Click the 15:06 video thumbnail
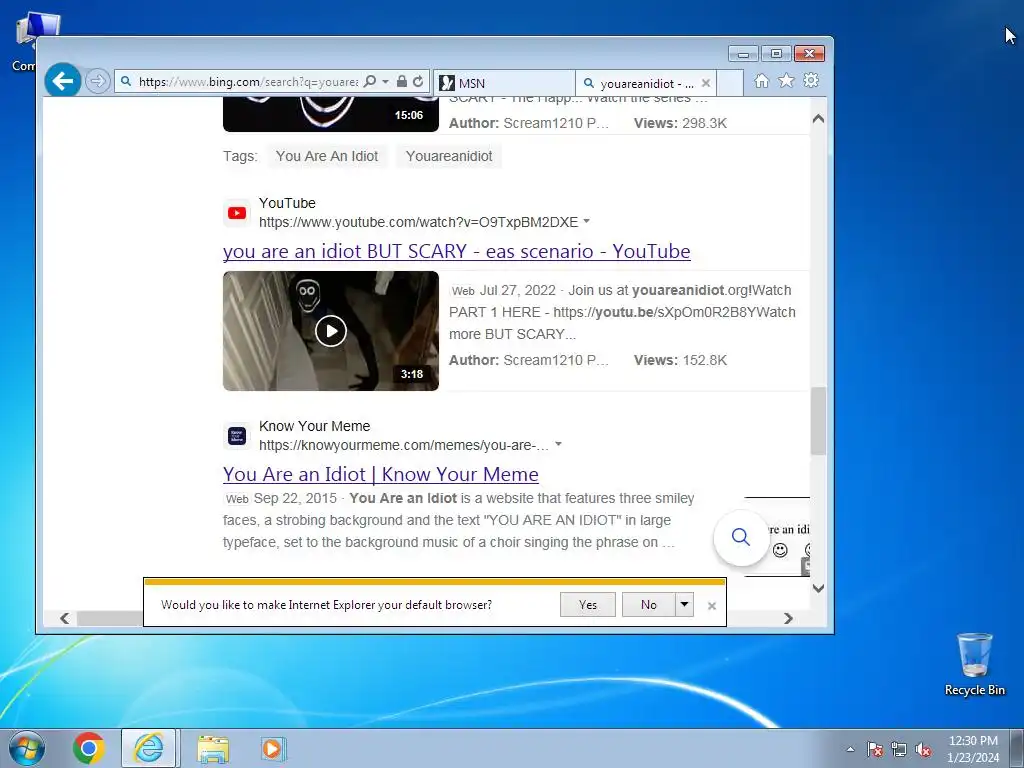This screenshot has width=1024, height=768. pyautogui.click(x=330, y=114)
